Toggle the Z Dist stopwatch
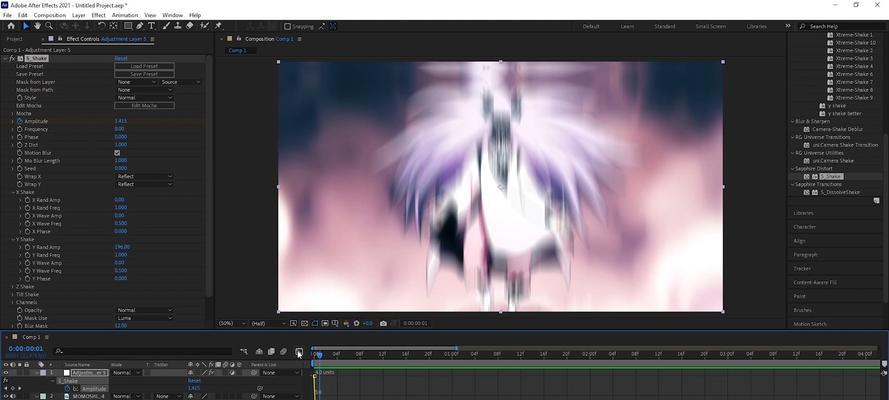Image resolution: width=889 pixels, height=400 pixels. click(20, 145)
